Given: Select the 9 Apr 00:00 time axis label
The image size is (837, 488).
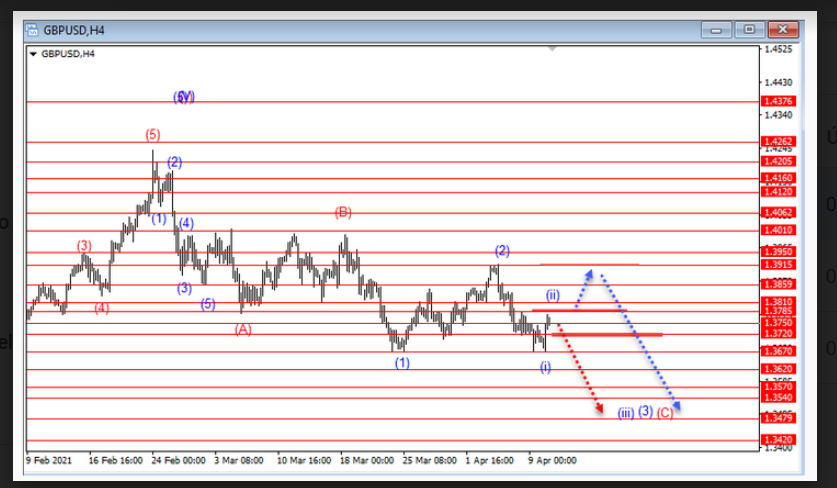Looking at the screenshot, I should point(552,461).
